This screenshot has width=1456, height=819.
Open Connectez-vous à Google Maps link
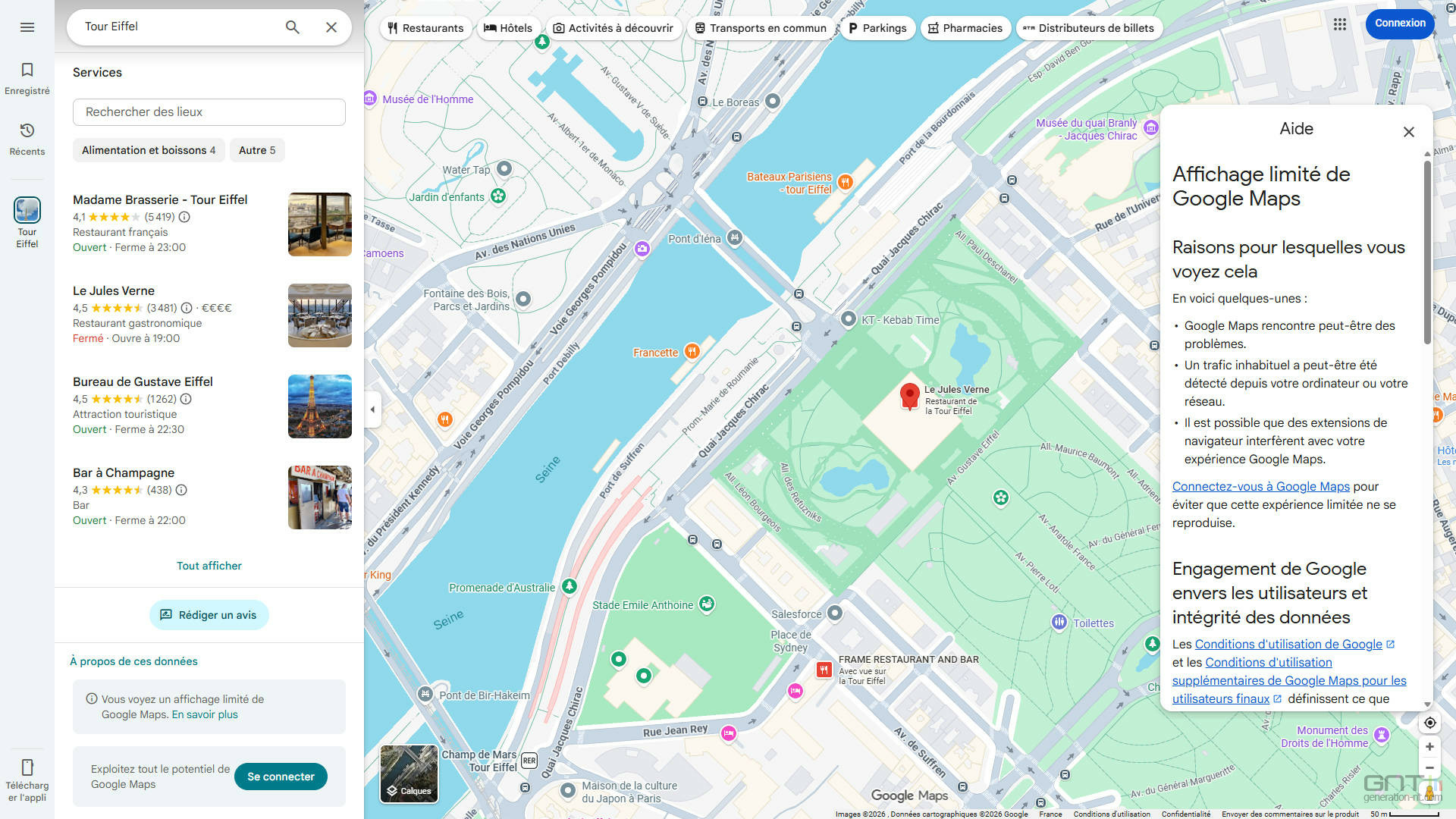[x=1260, y=487]
